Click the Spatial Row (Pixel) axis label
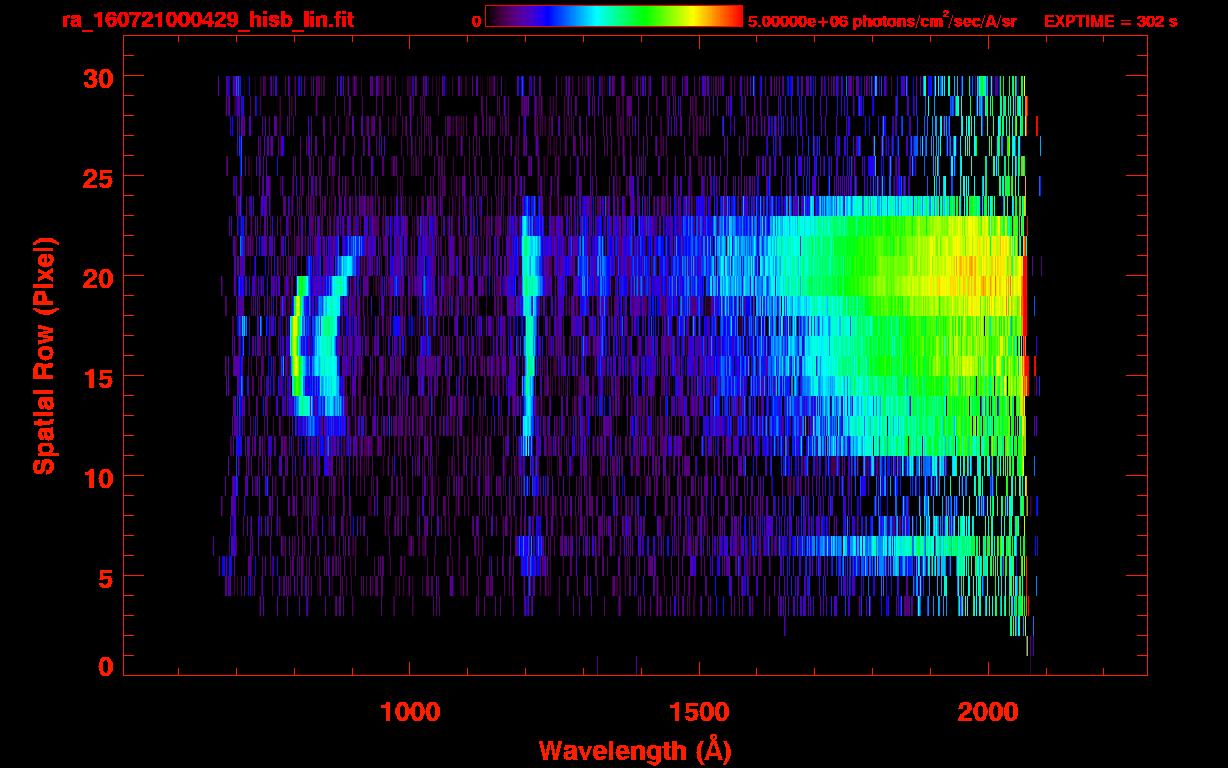 (x=44, y=356)
